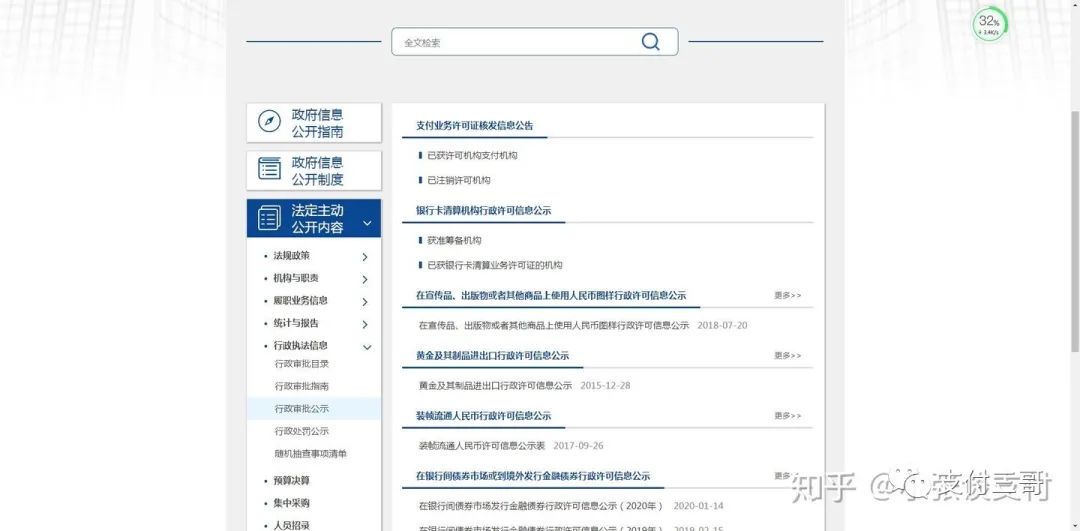Focus the 全文检索 search field
This screenshot has width=1080, height=531.
534,42
